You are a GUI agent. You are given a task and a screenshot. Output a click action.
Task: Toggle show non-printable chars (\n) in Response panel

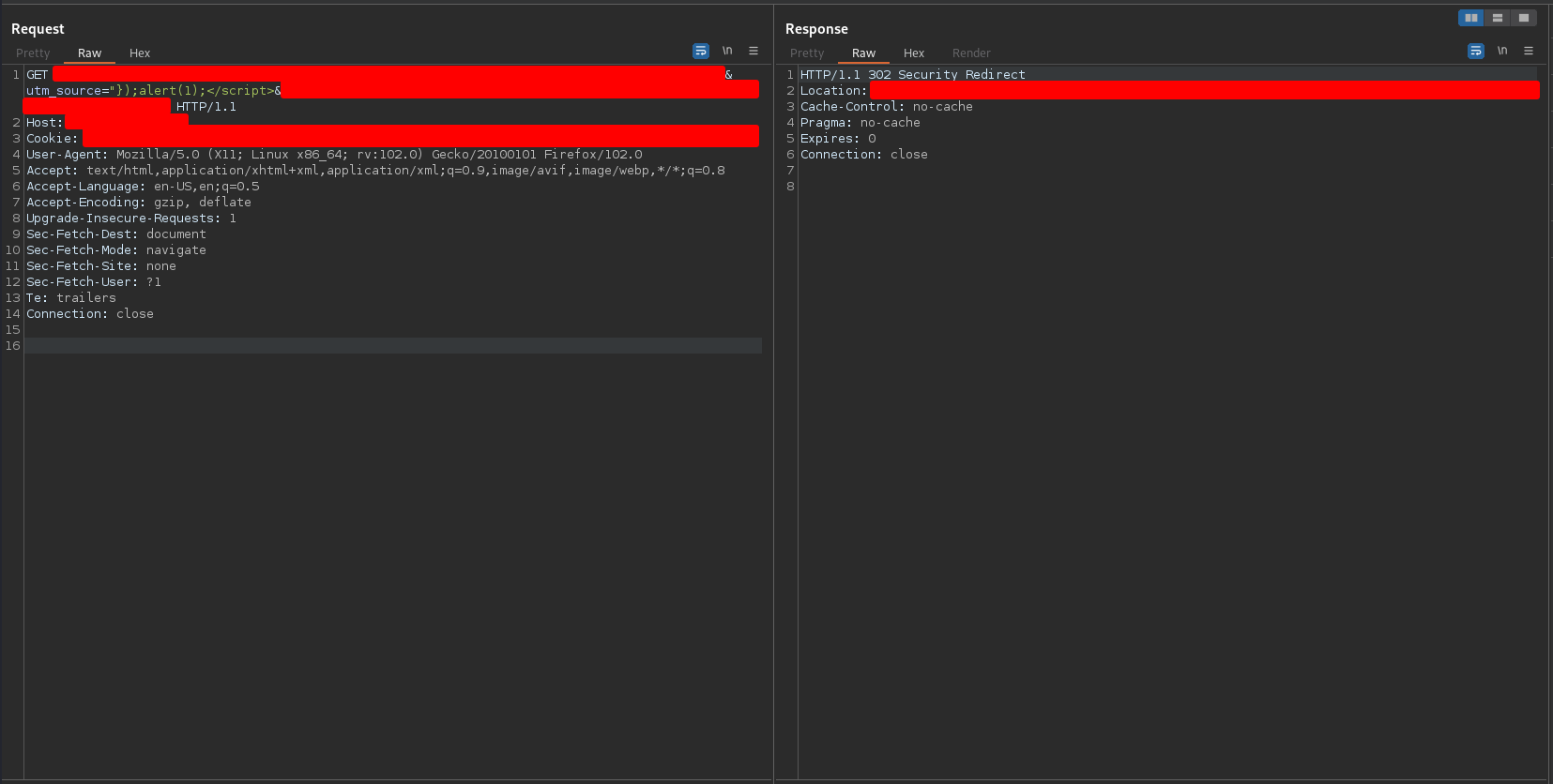click(1502, 51)
